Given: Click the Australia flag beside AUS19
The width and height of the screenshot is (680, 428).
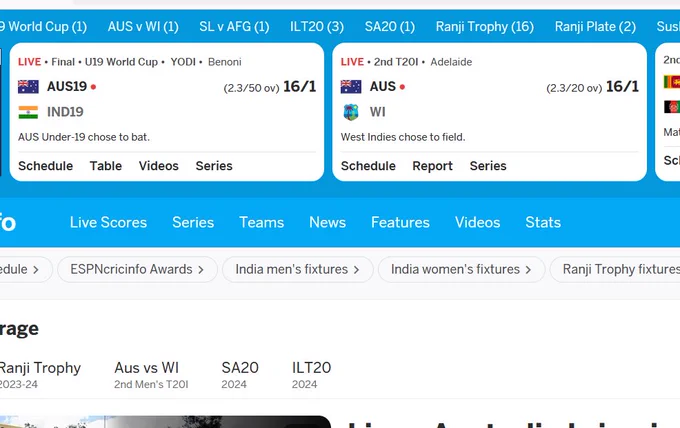Looking at the screenshot, I should [x=28, y=87].
